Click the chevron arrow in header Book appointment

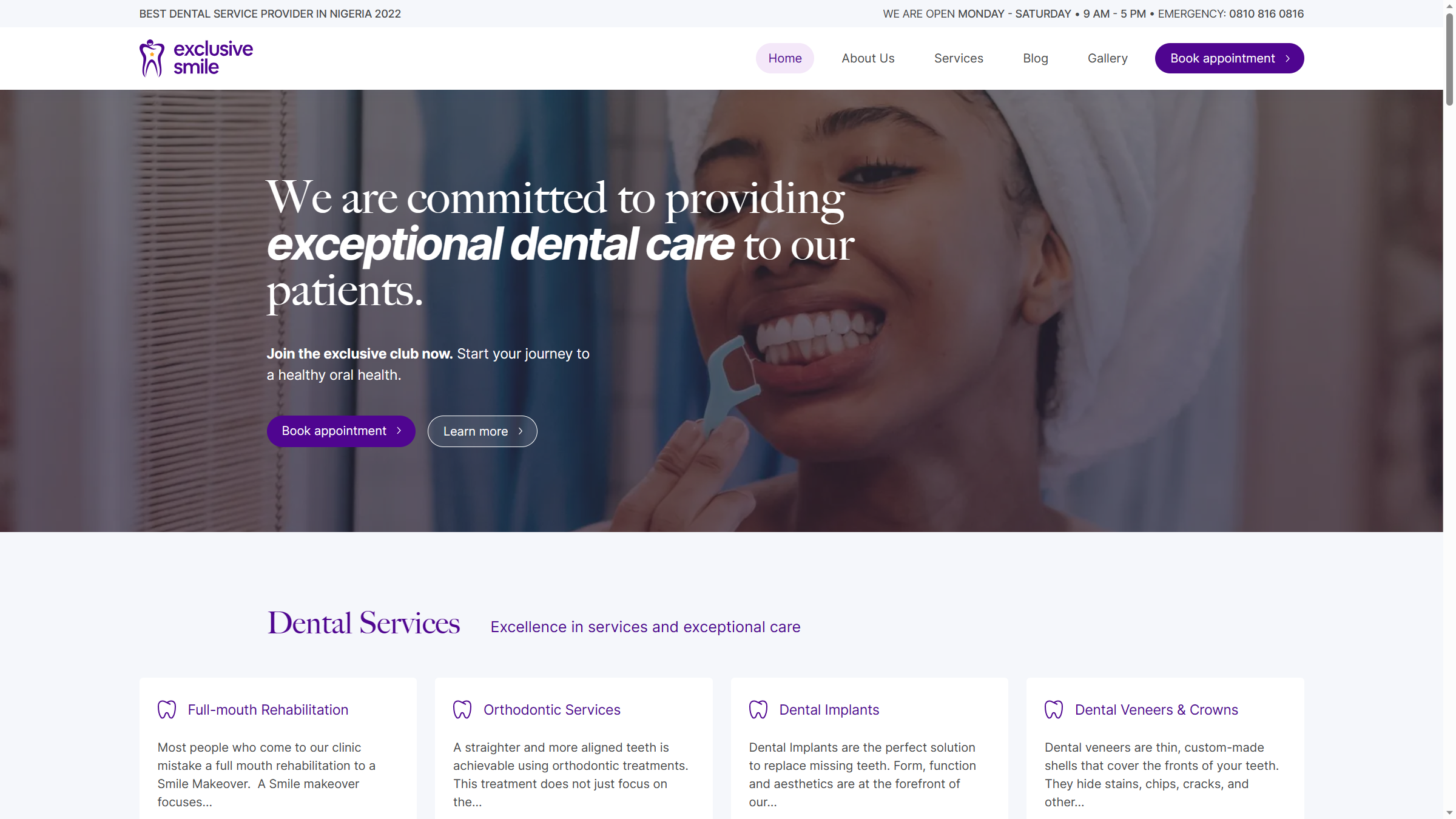click(1287, 58)
